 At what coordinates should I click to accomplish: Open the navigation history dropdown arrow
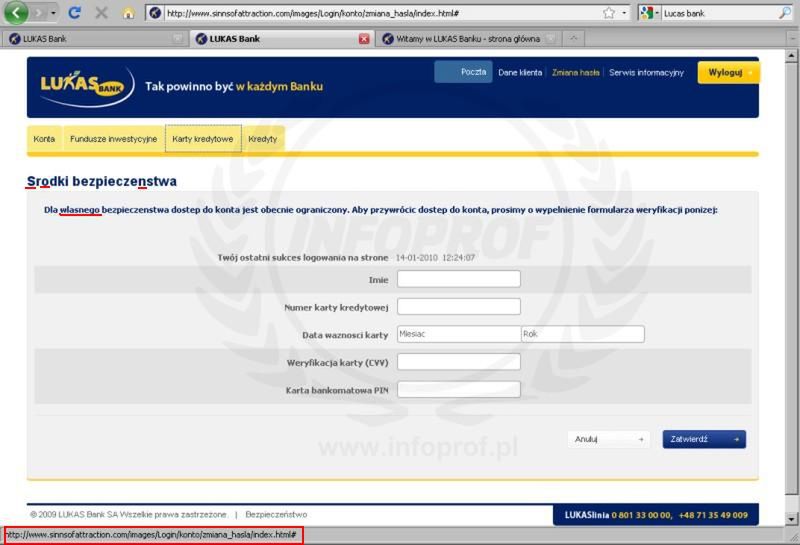point(53,13)
